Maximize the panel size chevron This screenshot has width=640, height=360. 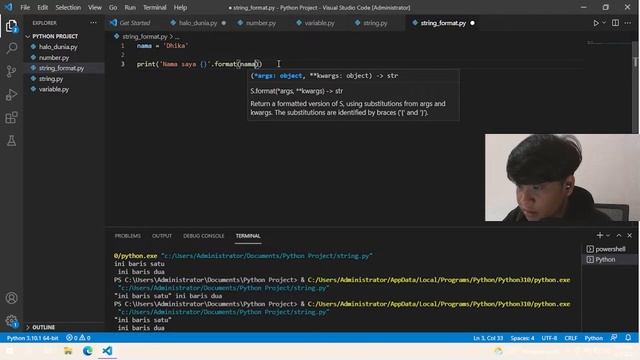point(619,236)
